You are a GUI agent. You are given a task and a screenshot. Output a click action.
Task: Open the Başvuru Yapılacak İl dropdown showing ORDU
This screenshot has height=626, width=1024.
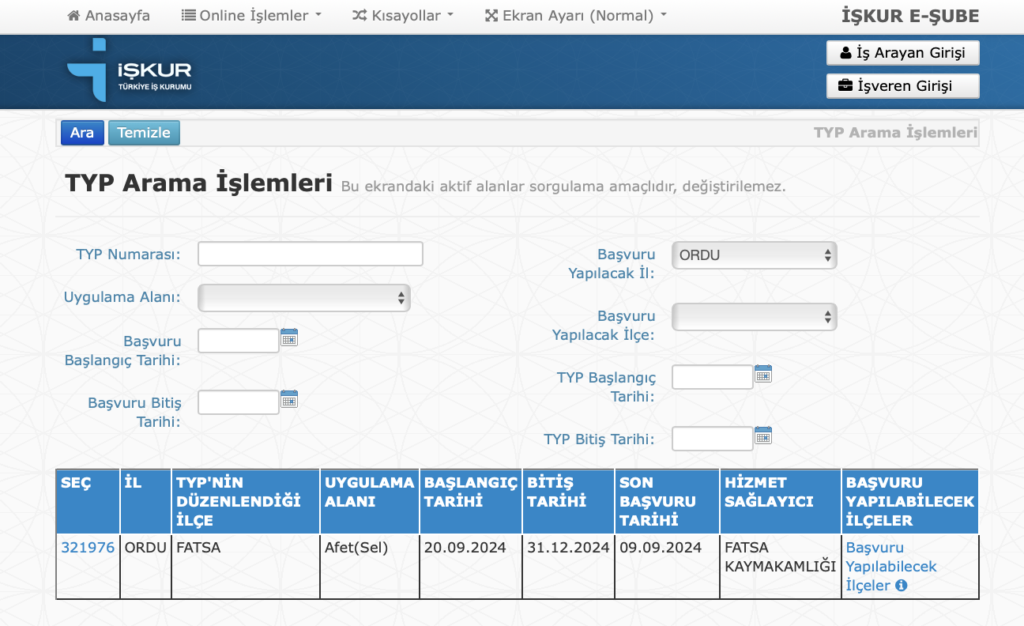(x=754, y=255)
